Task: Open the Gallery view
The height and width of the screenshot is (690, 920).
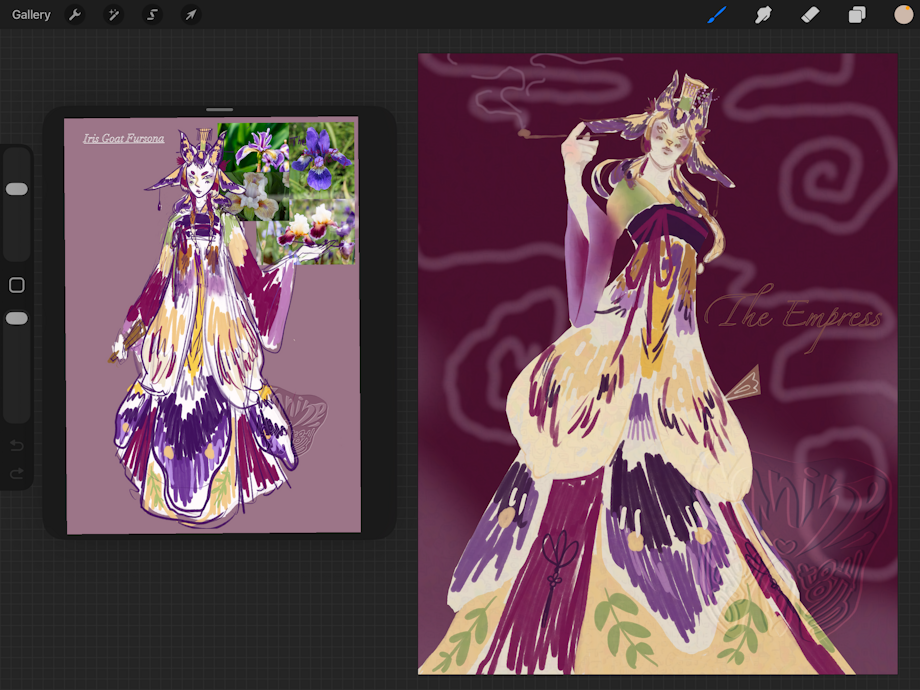Action: [31, 15]
